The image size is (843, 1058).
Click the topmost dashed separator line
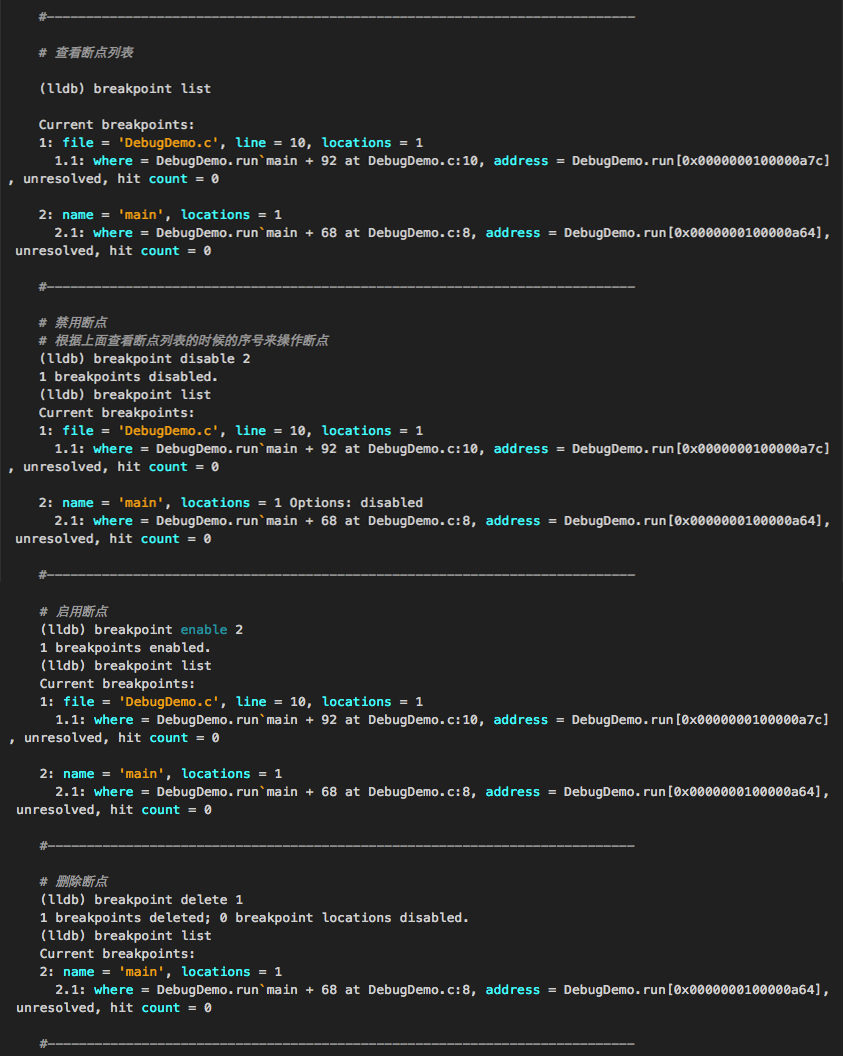pyautogui.click(x=336, y=17)
